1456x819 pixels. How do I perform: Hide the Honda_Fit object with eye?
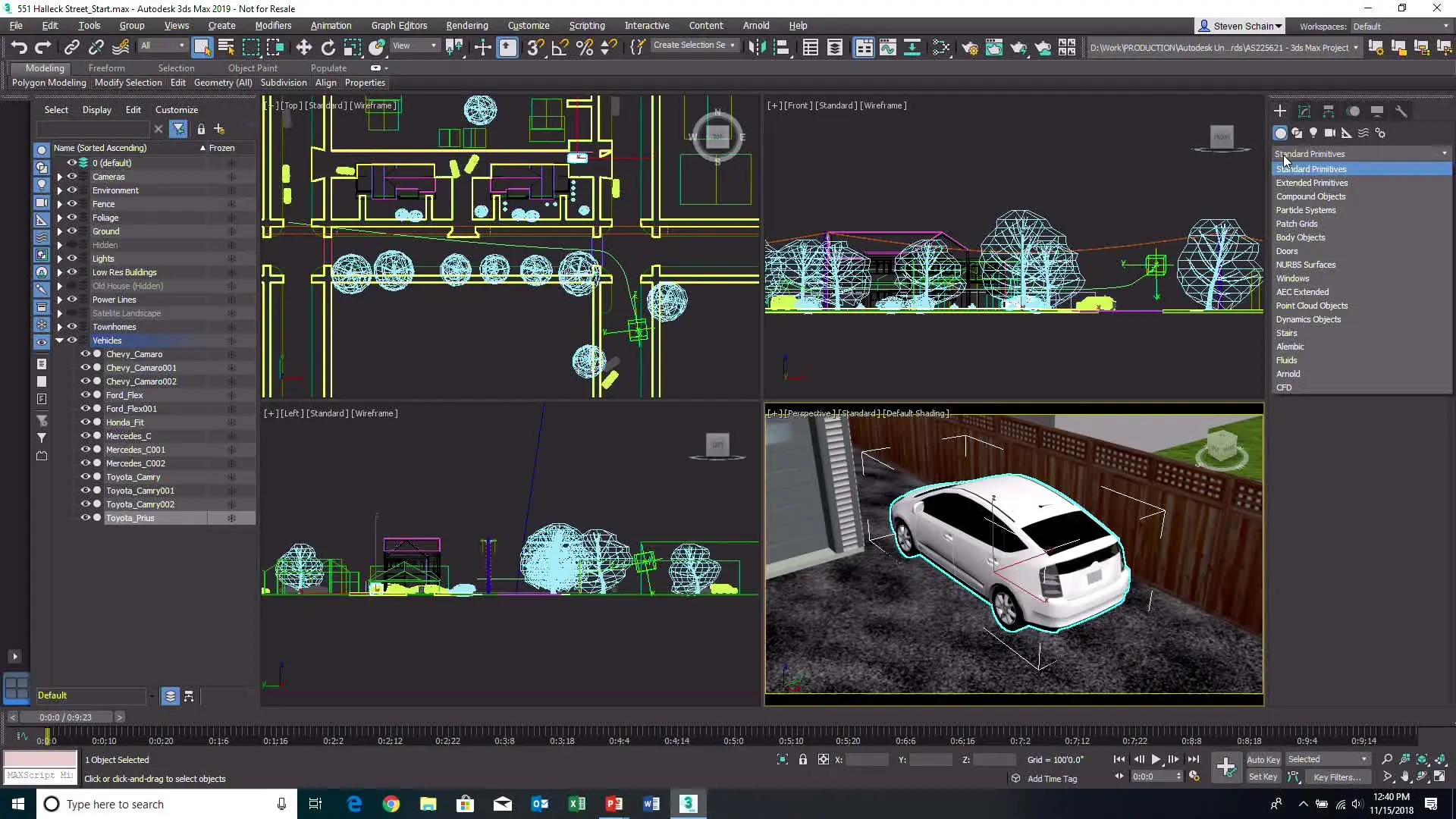point(85,422)
